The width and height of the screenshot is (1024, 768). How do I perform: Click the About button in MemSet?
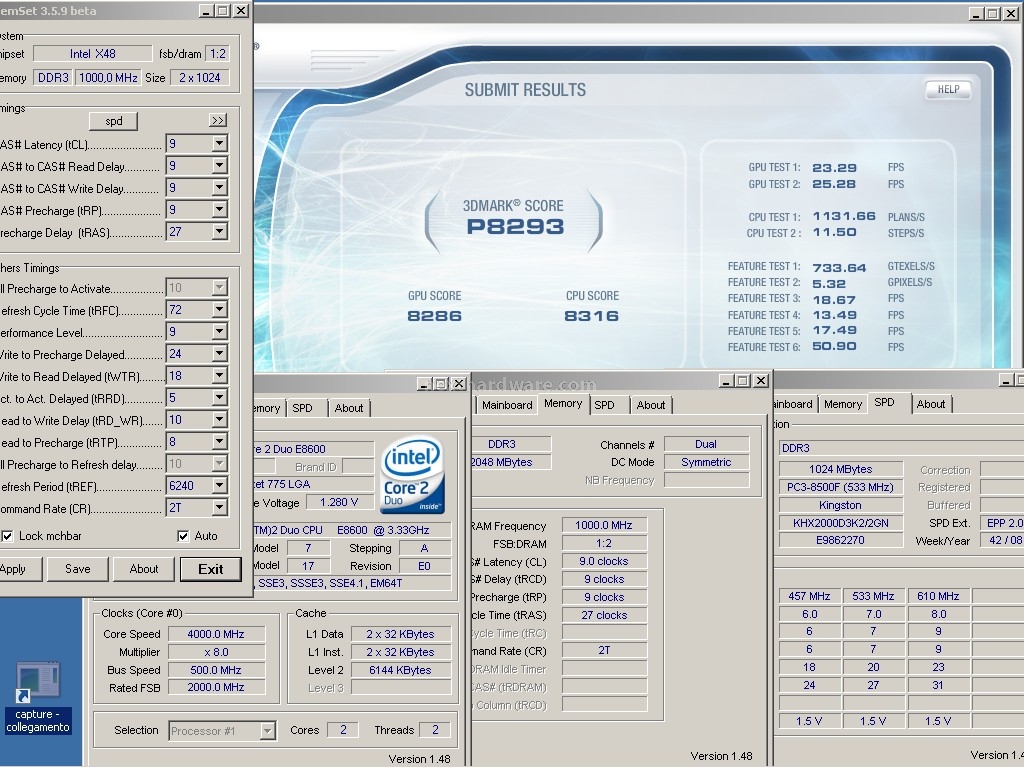[x=144, y=569]
